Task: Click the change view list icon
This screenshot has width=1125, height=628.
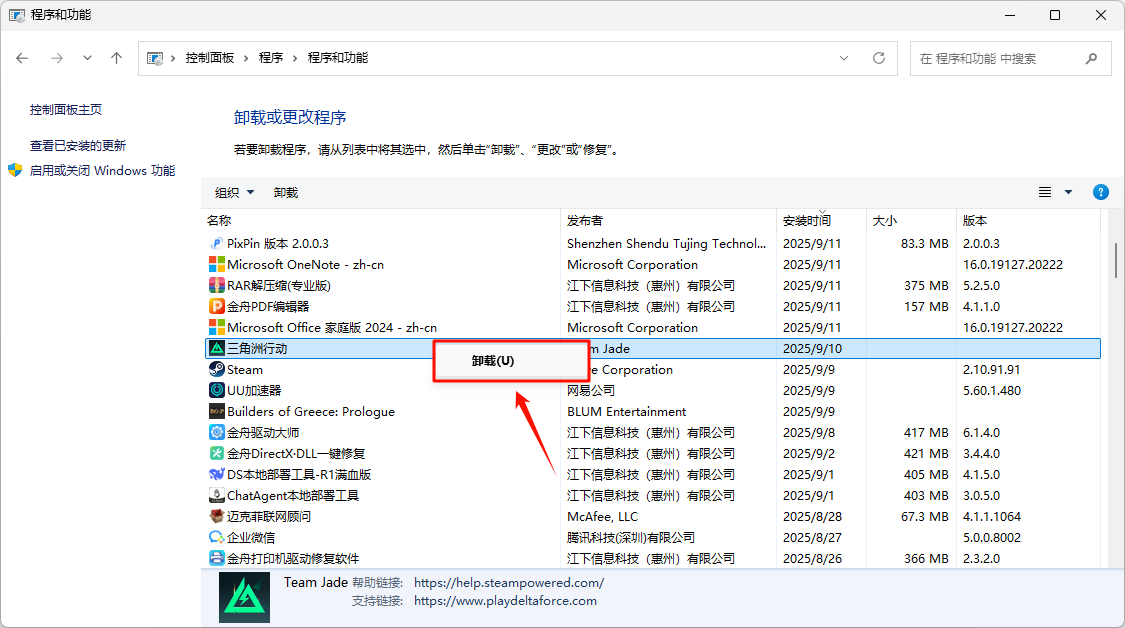Action: tap(1045, 192)
